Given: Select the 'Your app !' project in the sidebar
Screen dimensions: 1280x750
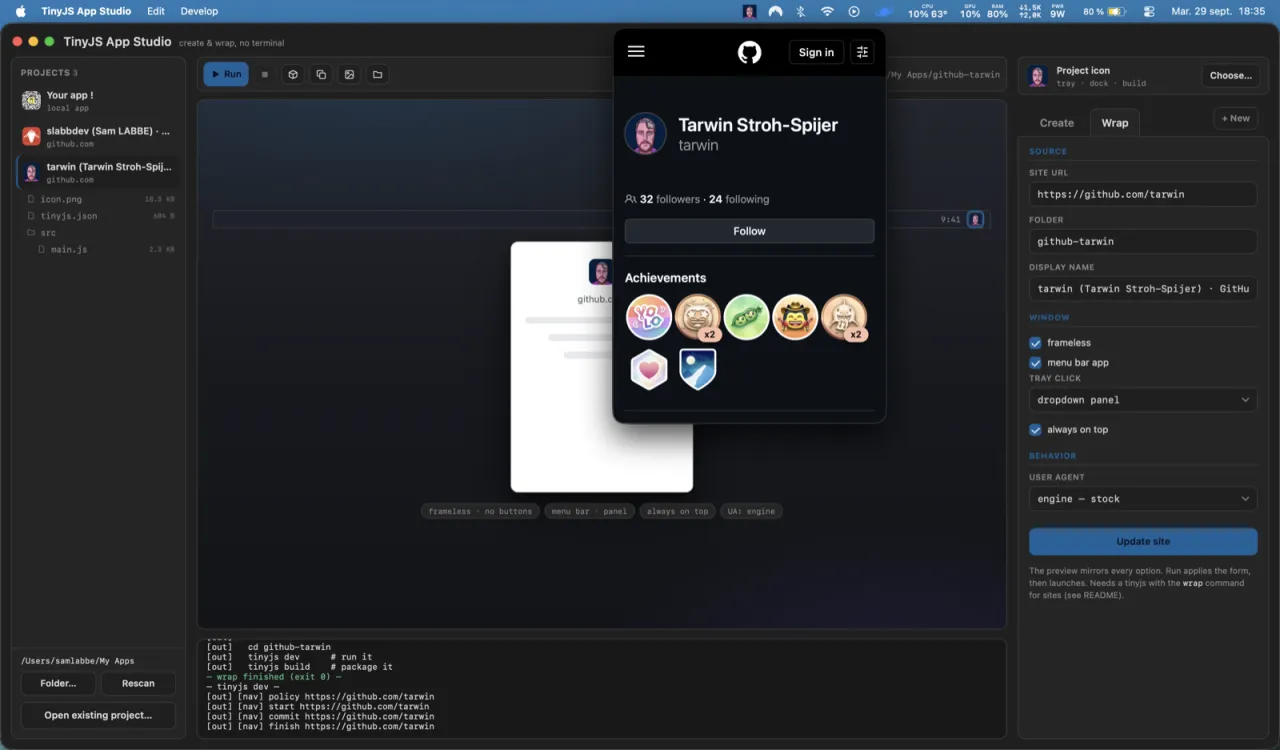Looking at the screenshot, I should click(x=98, y=100).
